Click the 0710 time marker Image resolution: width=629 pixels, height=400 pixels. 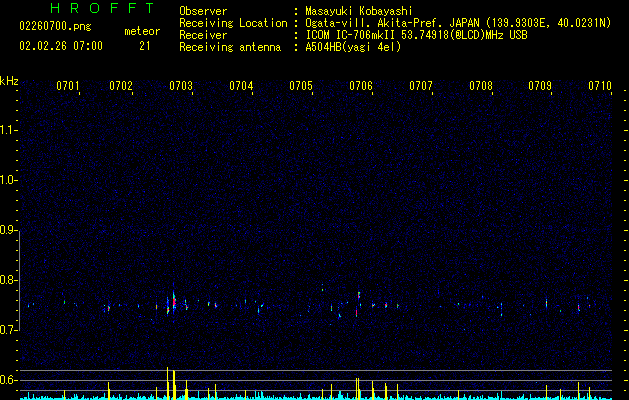(600, 86)
